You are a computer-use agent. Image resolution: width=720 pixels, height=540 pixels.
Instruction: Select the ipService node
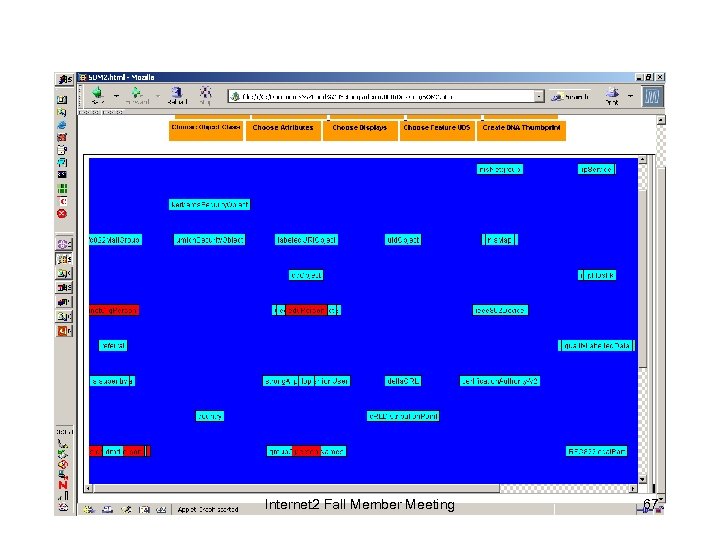(596, 169)
